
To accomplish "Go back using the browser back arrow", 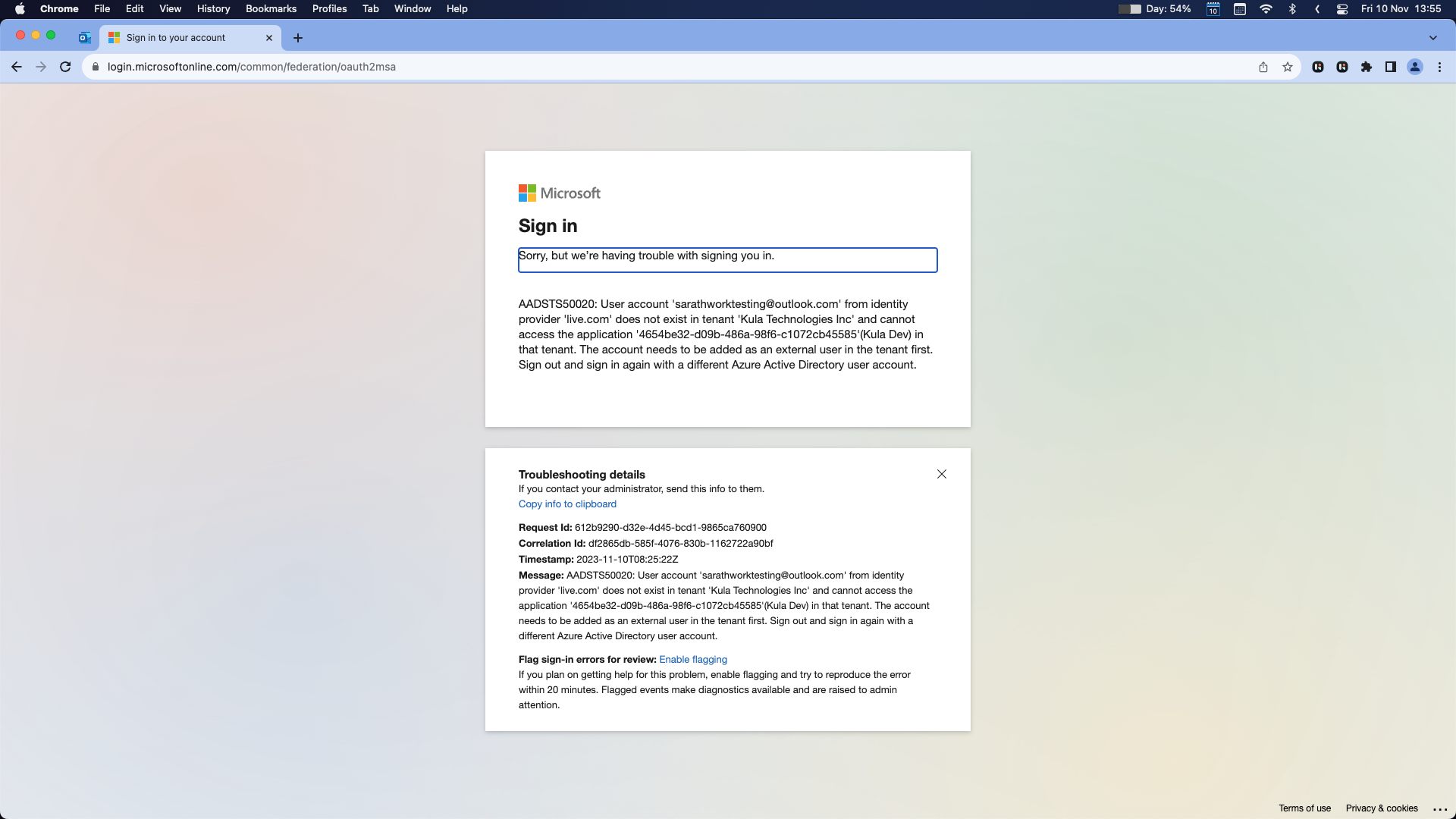I will coord(17,67).
